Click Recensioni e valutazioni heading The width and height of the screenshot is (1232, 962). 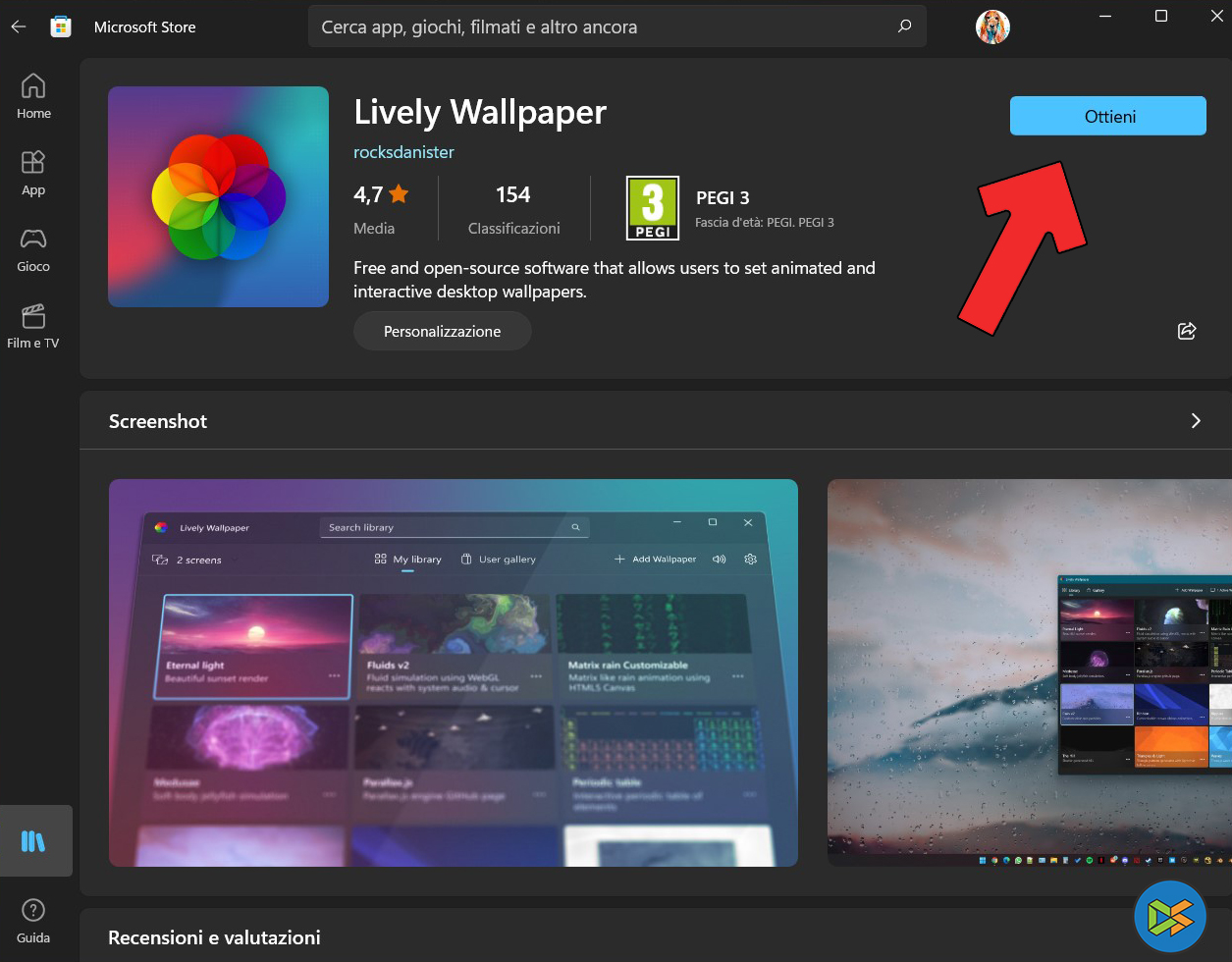(x=214, y=937)
